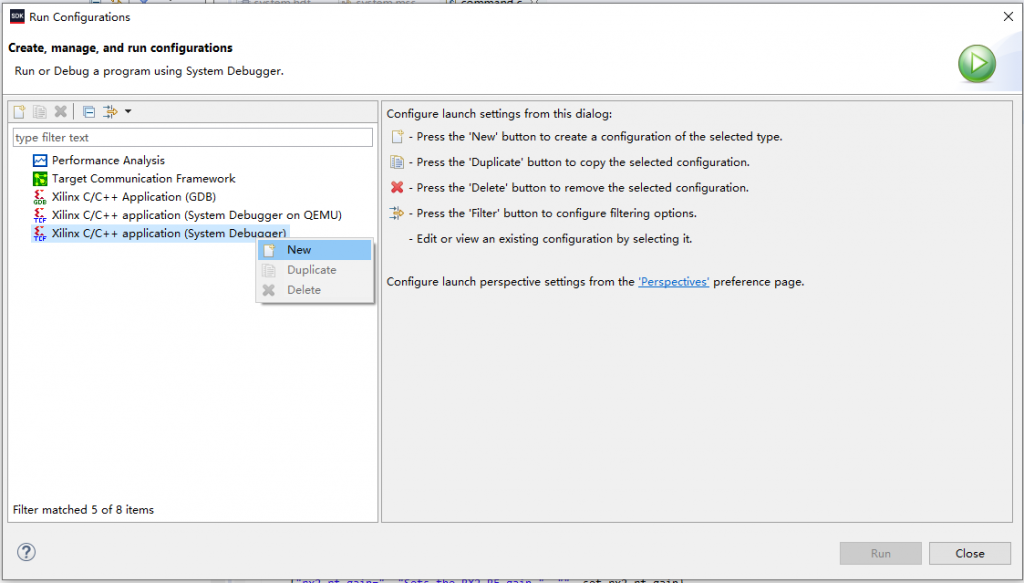Click the Filter icon in instructions panel
Viewport: 1024px width, 583px height.
397,213
